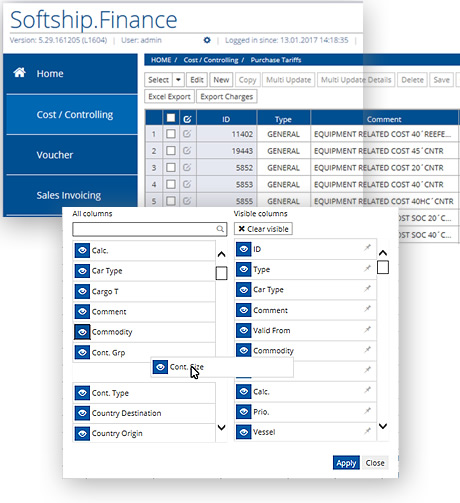
Task: Pin the Car Type visible column
Action: click(x=367, y=288)
